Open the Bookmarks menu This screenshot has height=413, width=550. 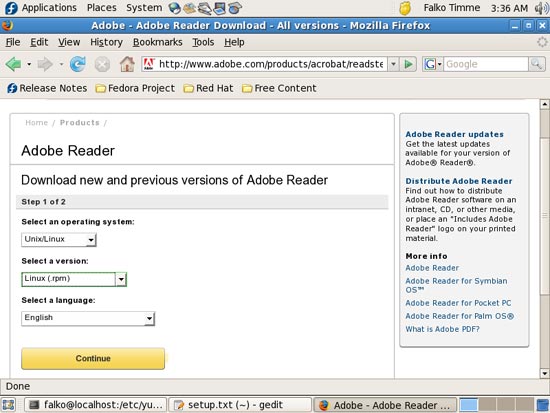(157, 42)
